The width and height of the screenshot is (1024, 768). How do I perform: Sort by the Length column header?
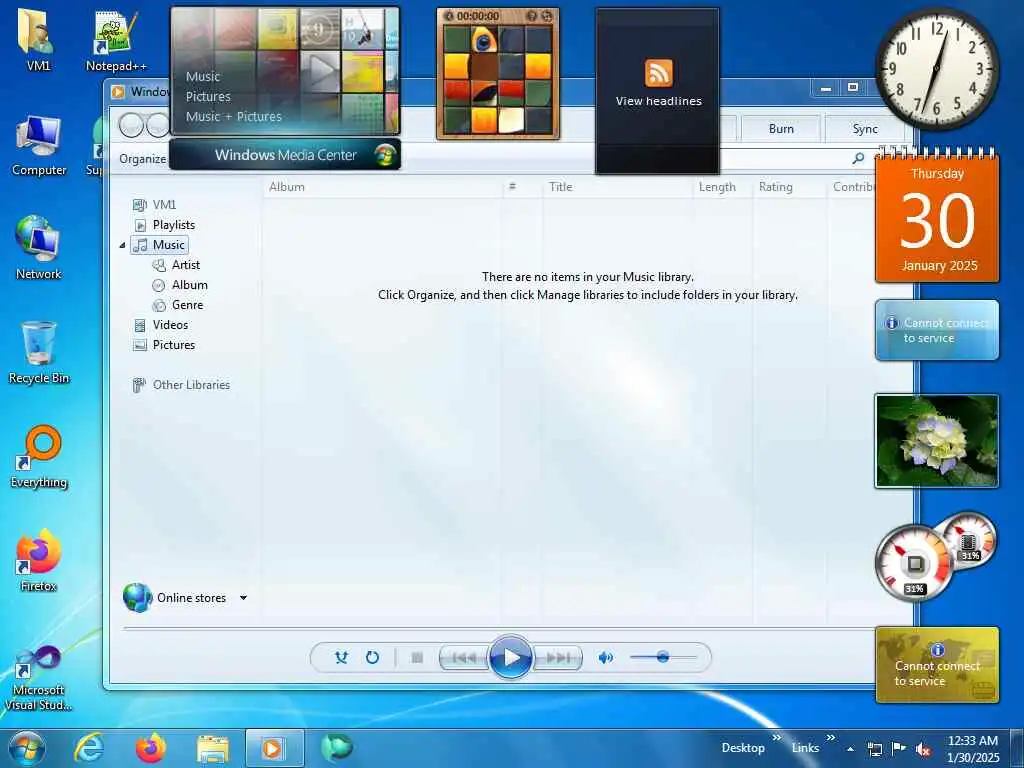(722, 187)
